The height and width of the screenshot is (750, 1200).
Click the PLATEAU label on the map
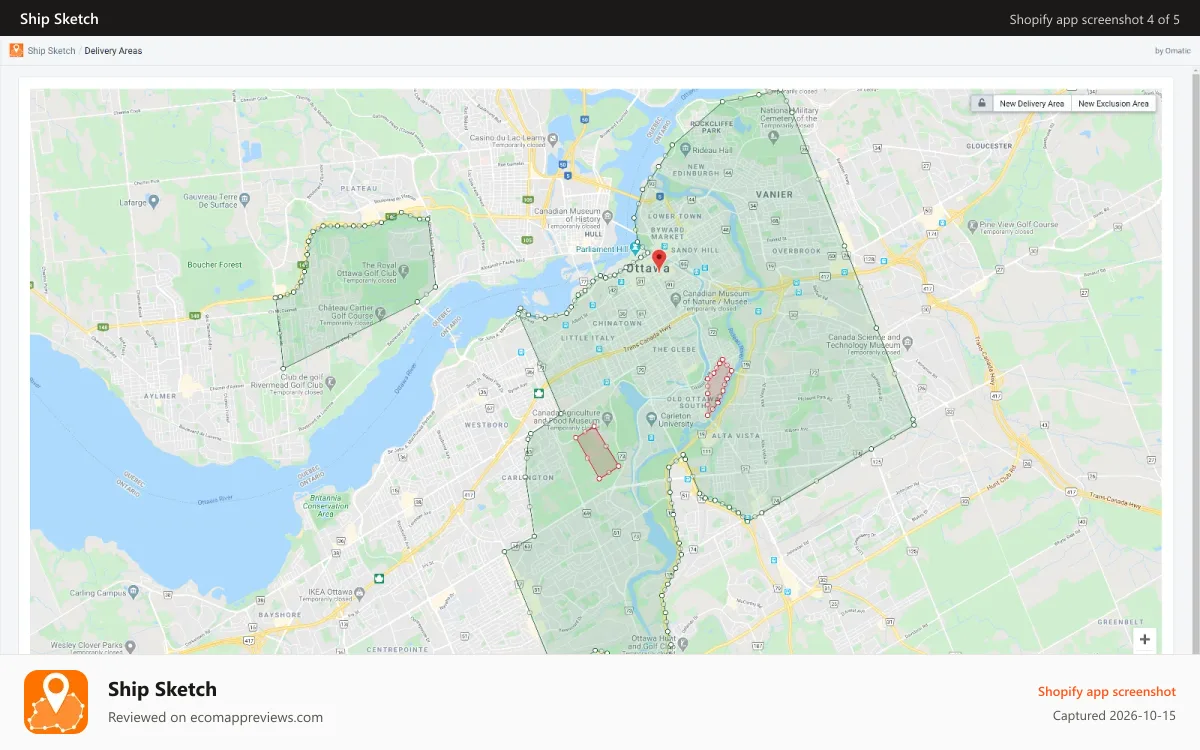click(x=358, y=188)
